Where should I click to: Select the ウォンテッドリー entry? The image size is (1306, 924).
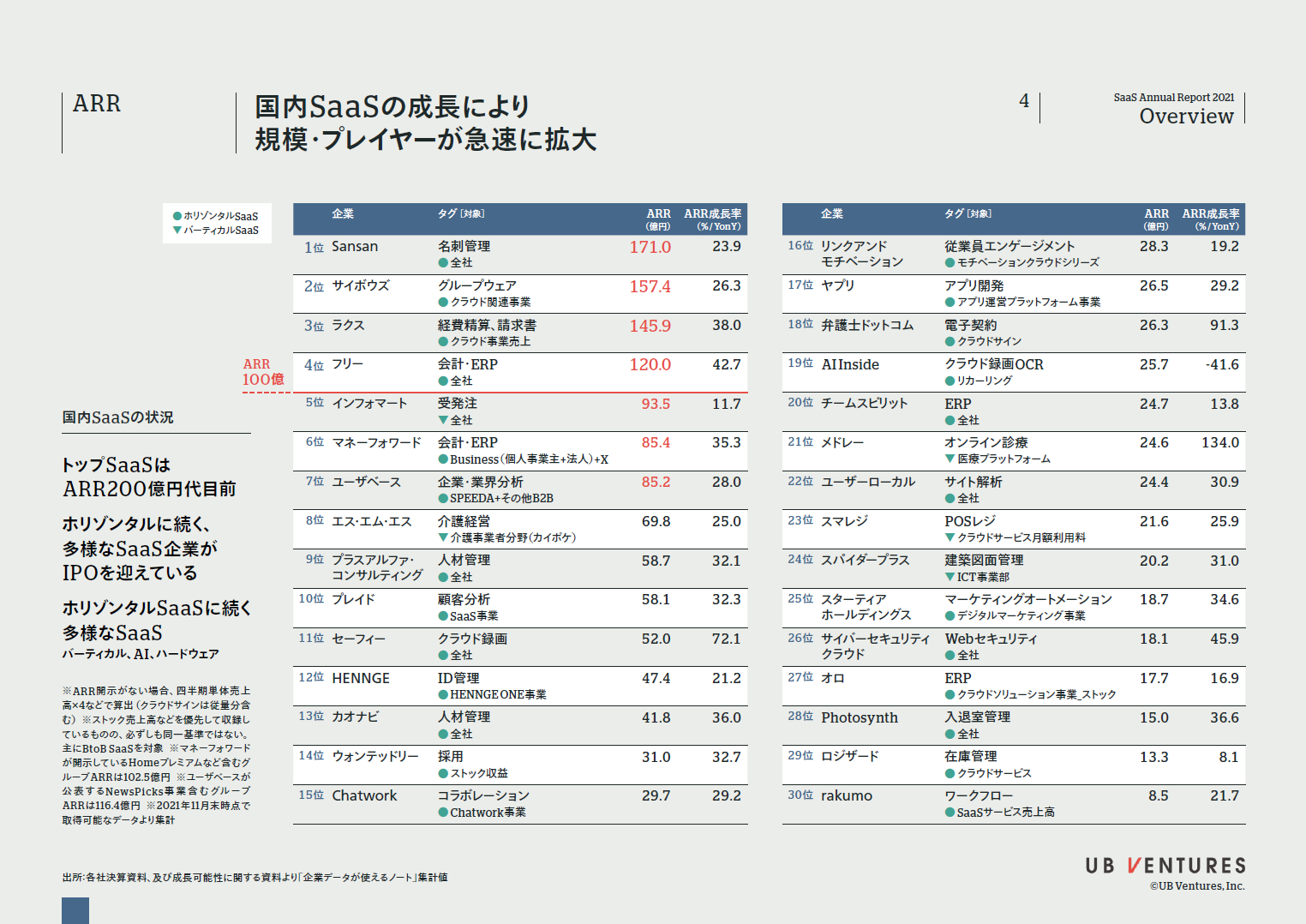[375, 756]
